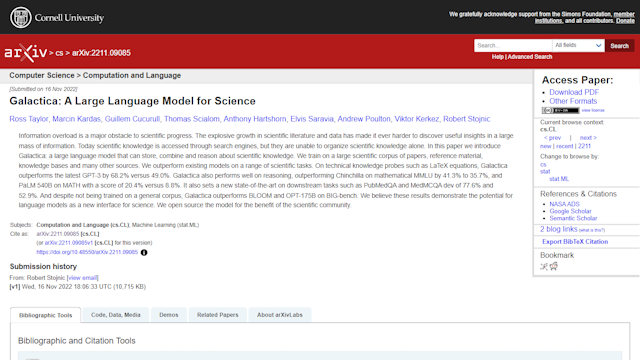The height and width of the screenshot is (360, 640).
Task: Go to next paper link
Action: [588, 138]
